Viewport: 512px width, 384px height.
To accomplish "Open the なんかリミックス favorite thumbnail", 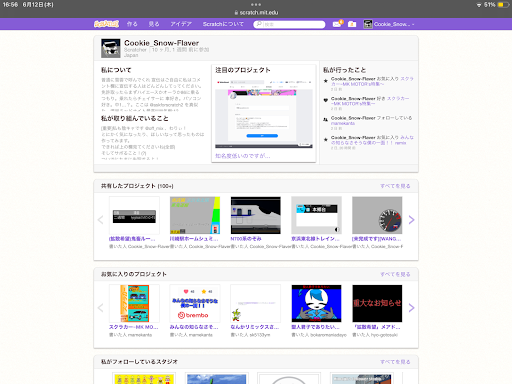I will pyautogui.click(x=256, y=303).
